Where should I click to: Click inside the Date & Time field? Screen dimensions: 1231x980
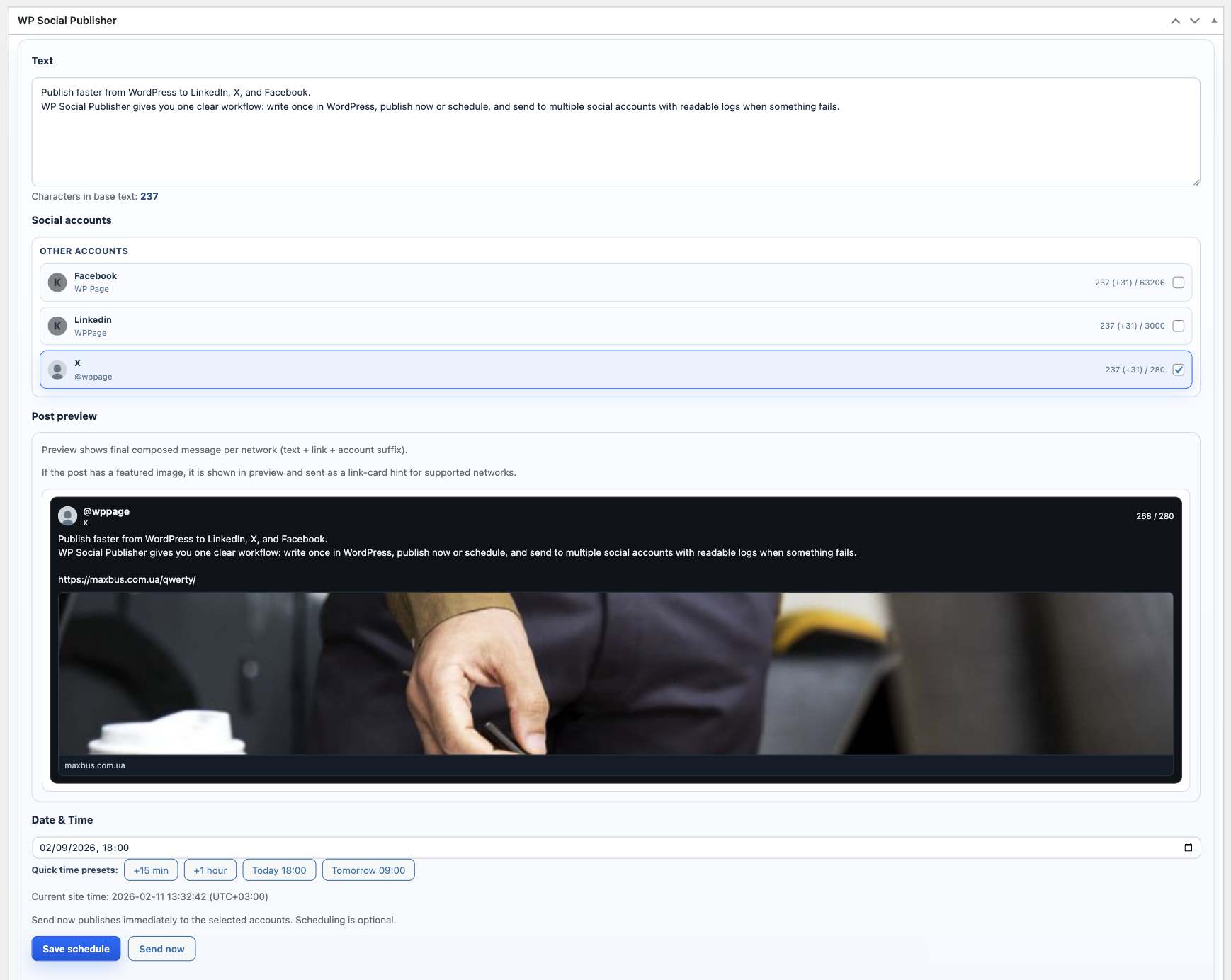(x=283, y=847)
